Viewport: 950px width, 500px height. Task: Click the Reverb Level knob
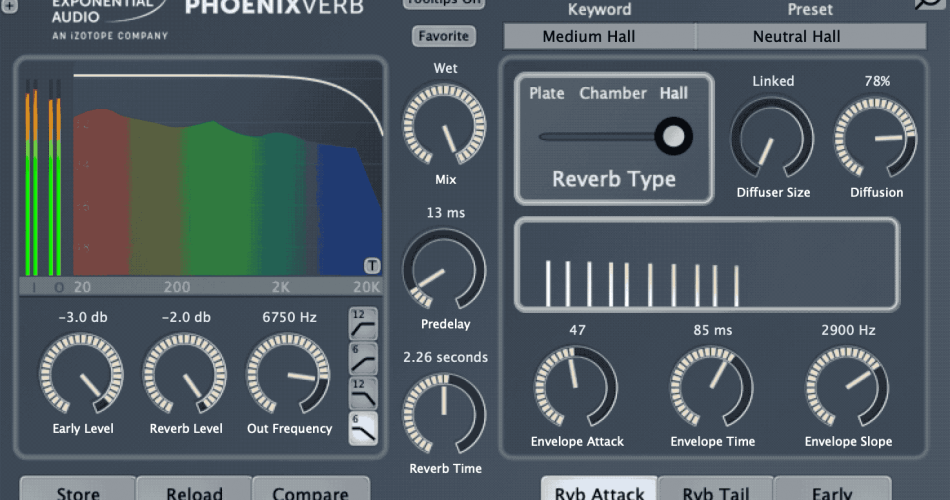[185, 375]
